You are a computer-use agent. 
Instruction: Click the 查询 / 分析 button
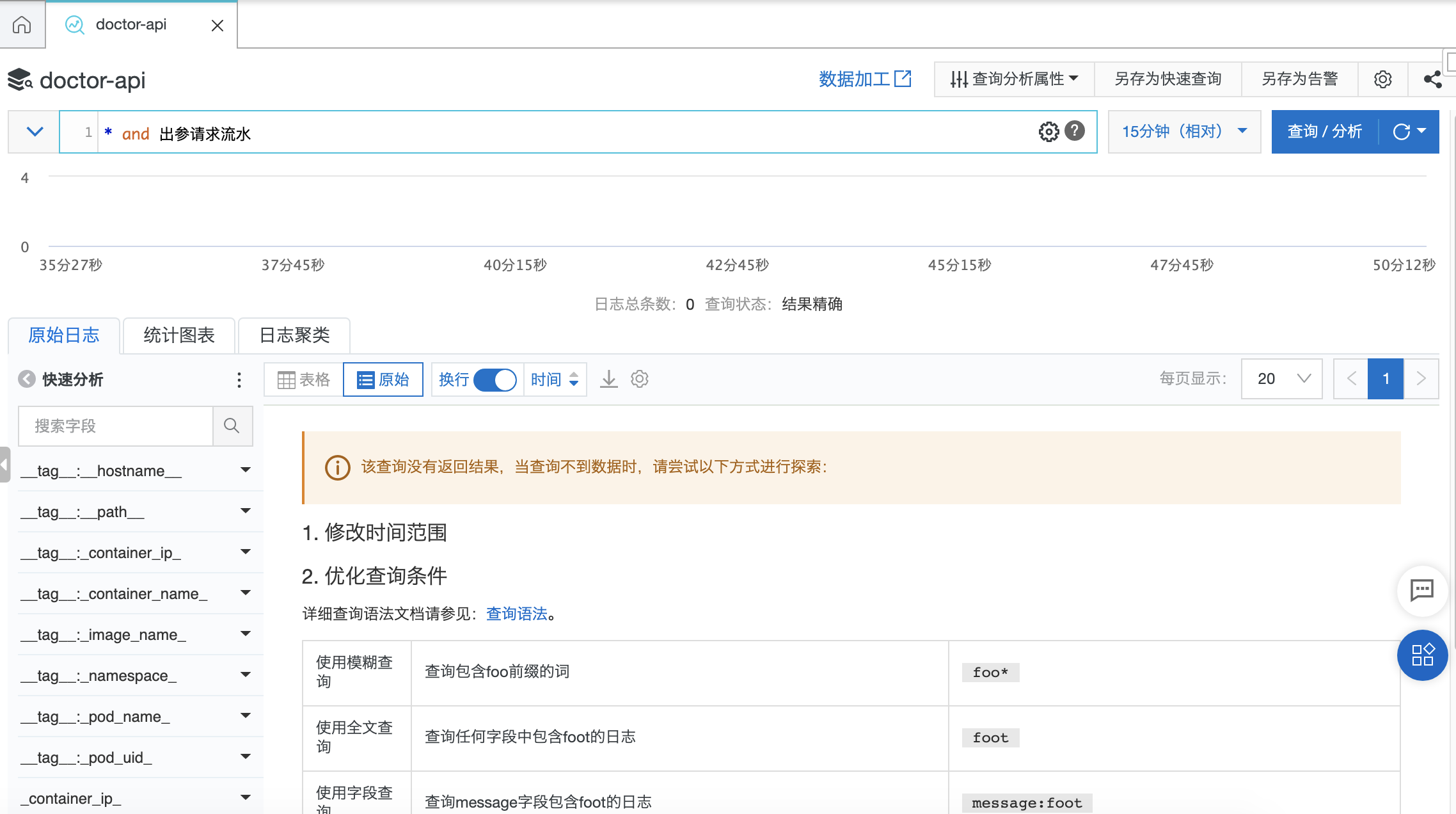coord(1324,131)
